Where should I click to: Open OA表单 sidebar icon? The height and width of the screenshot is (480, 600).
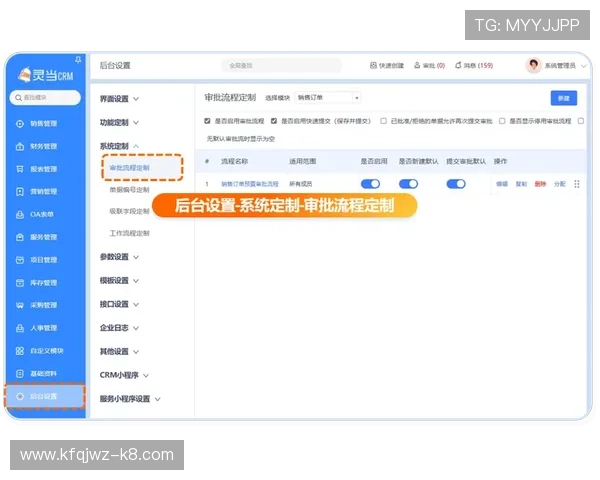click(20, 214)
